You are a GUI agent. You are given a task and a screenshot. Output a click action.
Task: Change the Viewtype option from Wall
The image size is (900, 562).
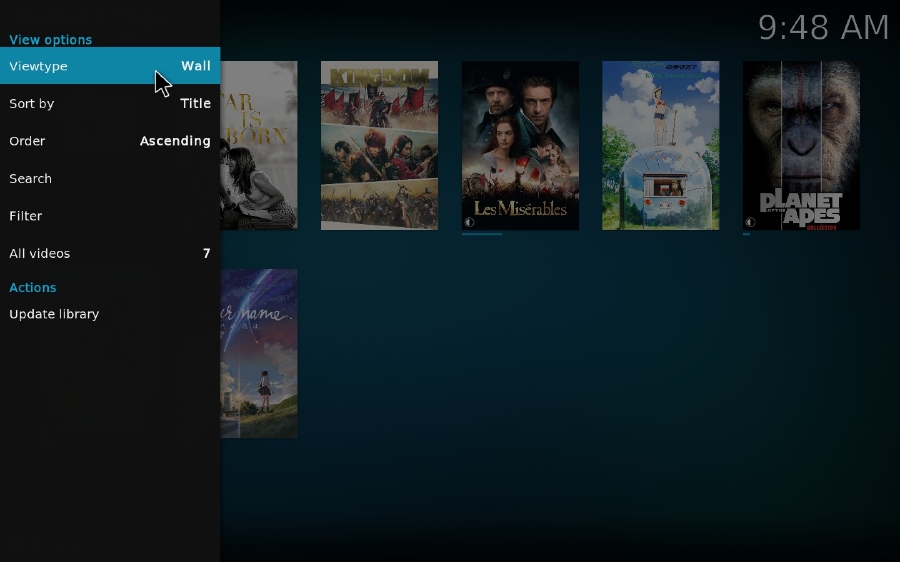coord(110,66)
